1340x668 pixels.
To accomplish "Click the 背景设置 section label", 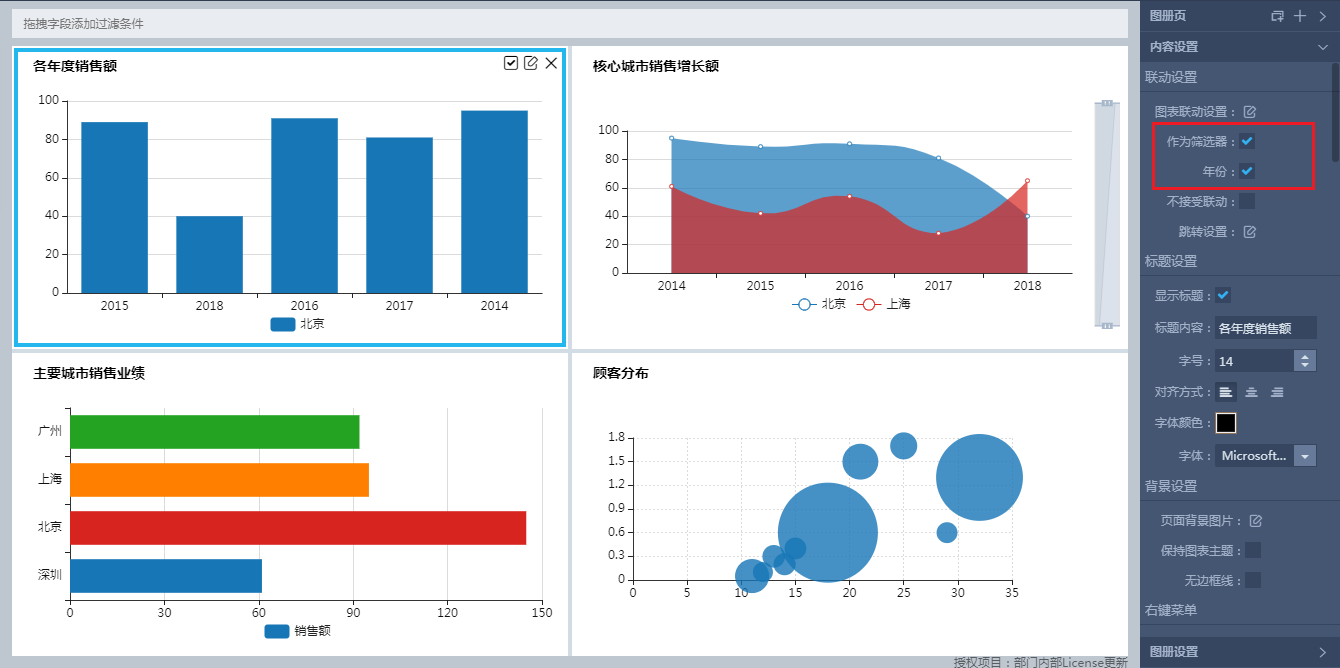I will click(x=1171, y=486).
